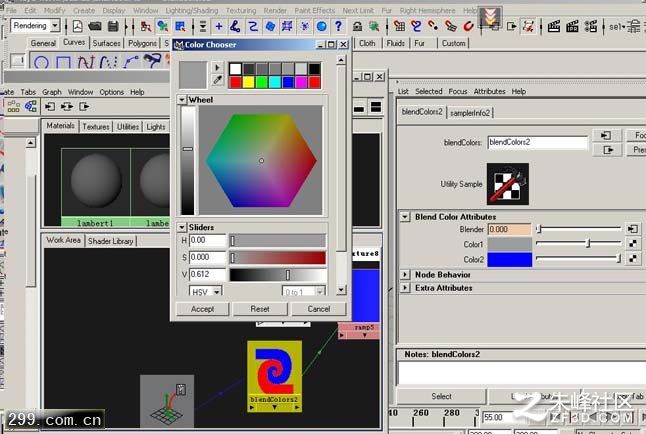Click the blendColors load input connection icon
This screenshot has height=434, width=646.
click(x=606, y=136)
